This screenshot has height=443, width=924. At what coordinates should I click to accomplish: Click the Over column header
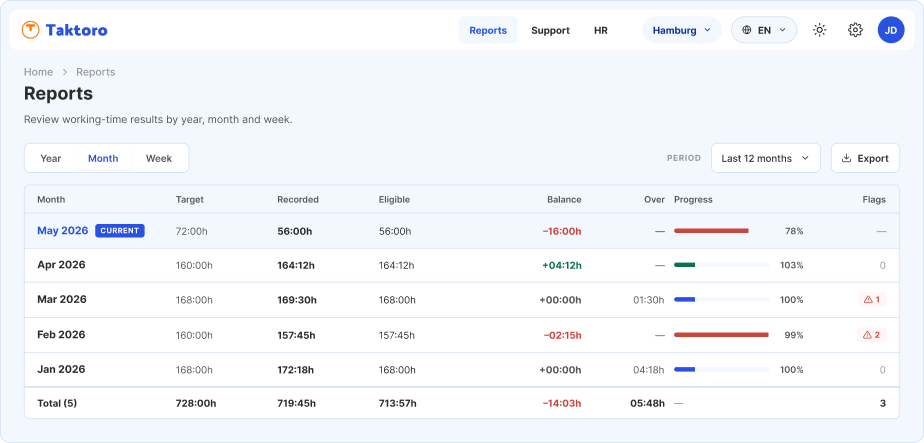point(654,200)
